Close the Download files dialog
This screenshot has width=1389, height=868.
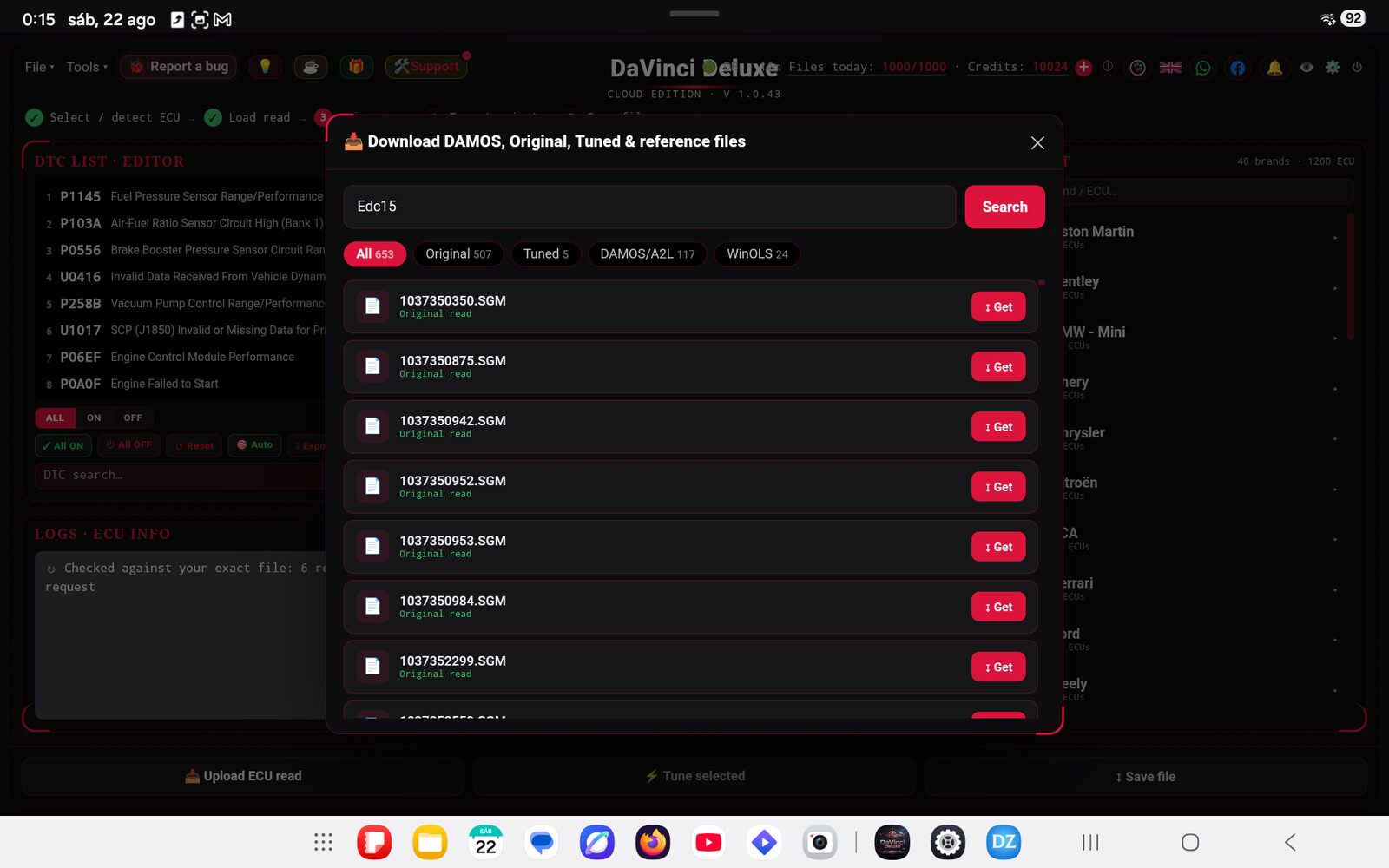pyautogui.click(x=1037, y=142)
